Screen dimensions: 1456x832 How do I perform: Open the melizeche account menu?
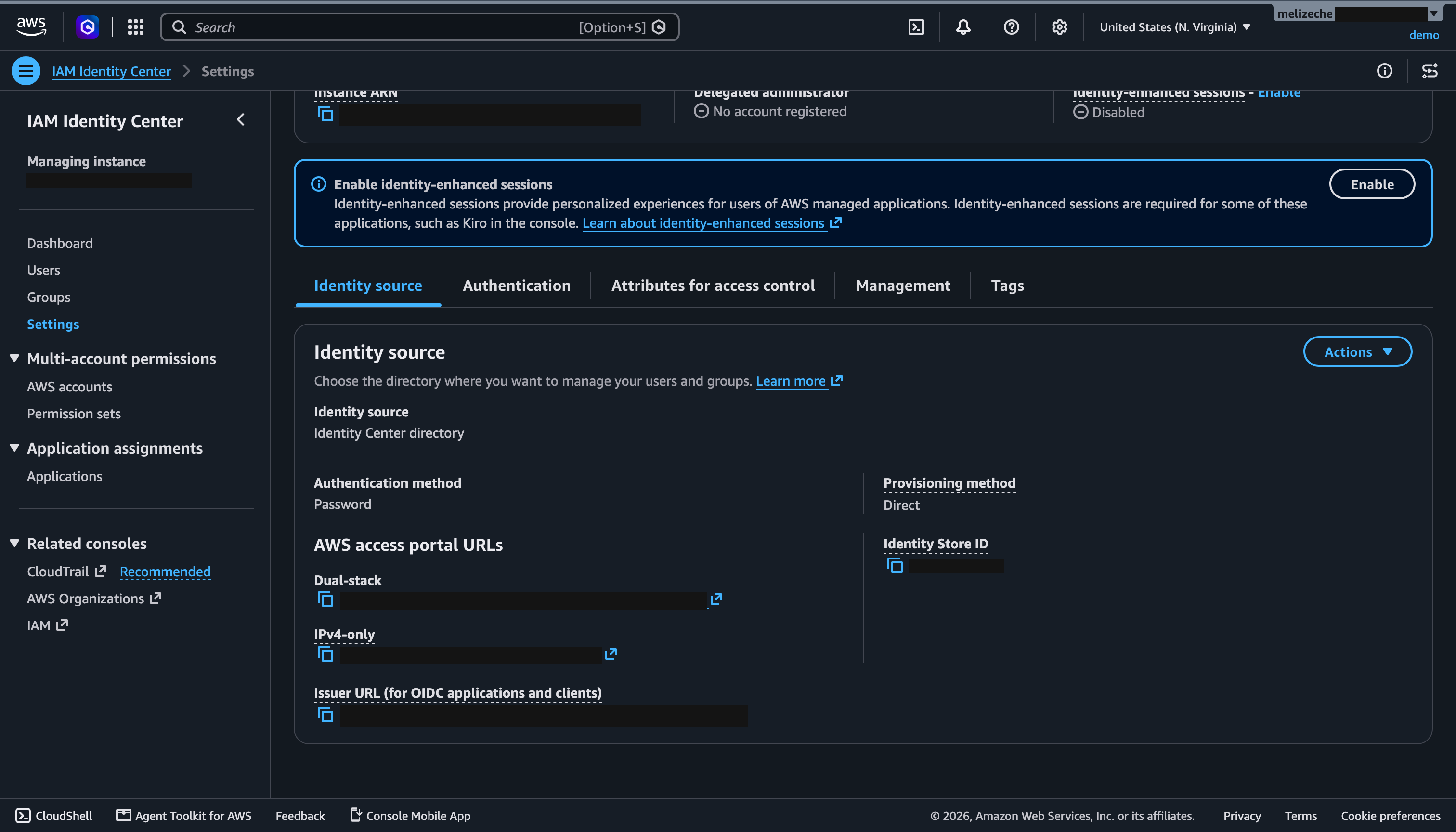(x=1359, y=13)
